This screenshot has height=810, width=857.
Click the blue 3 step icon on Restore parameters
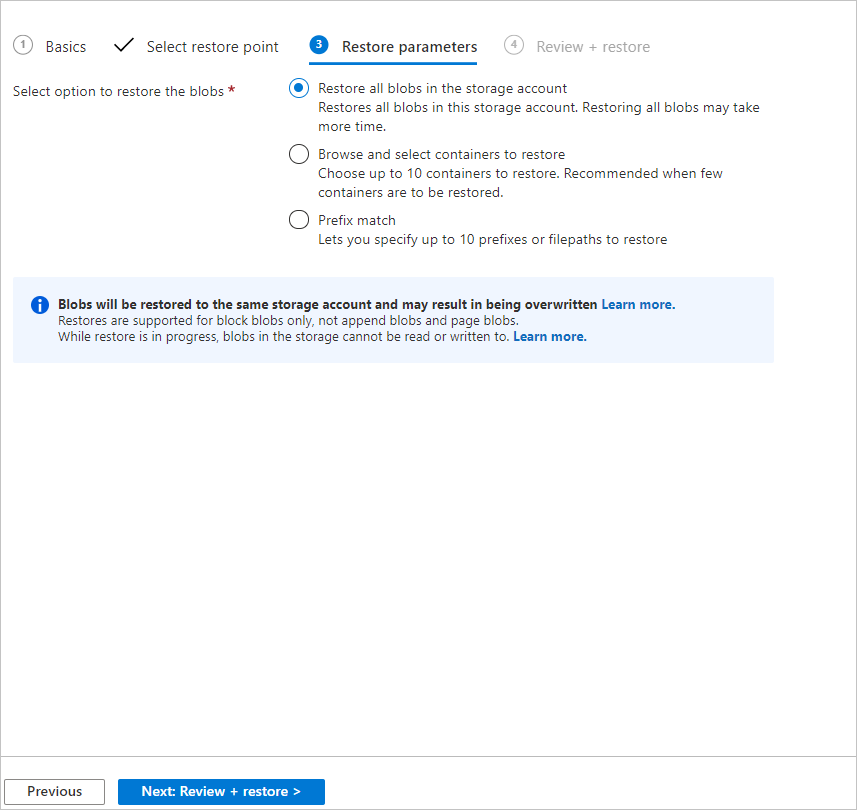point(317,45)
